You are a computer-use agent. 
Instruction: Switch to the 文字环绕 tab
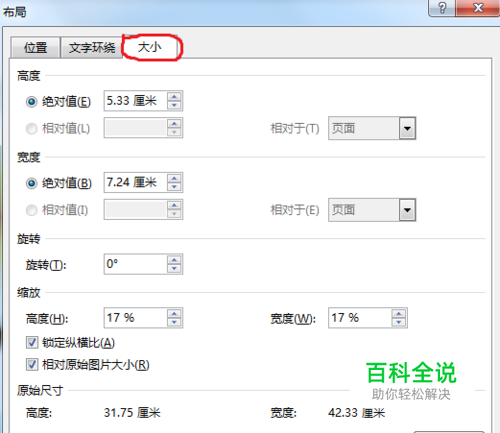tap(92, 48)
